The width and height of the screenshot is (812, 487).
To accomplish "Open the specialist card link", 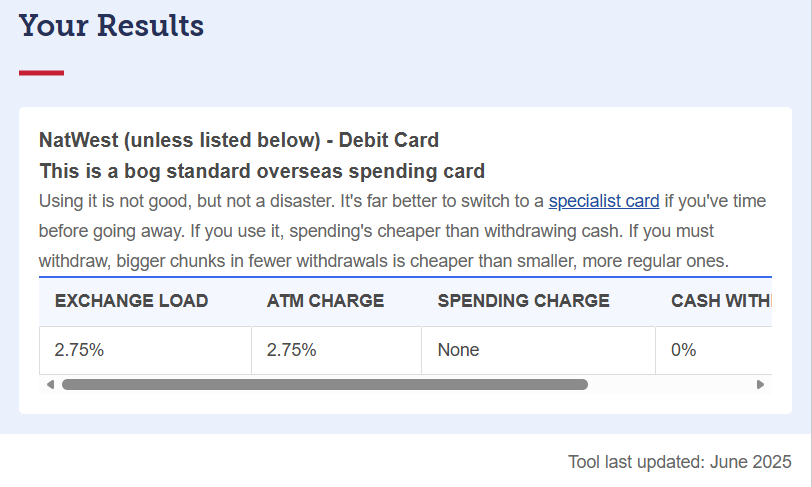I will point(604,201).
